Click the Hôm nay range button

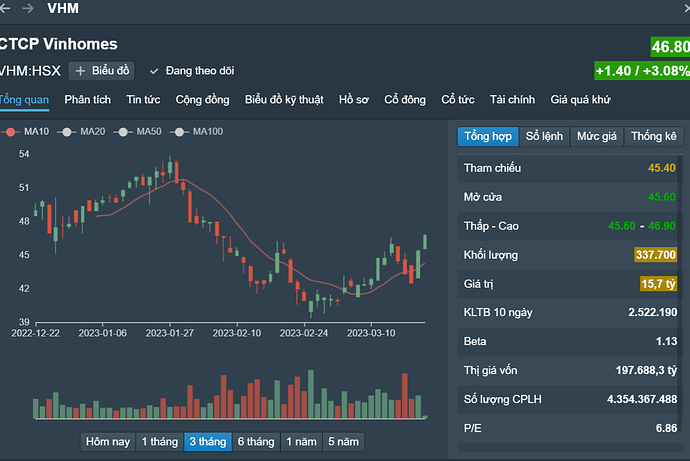coord(107,442)
